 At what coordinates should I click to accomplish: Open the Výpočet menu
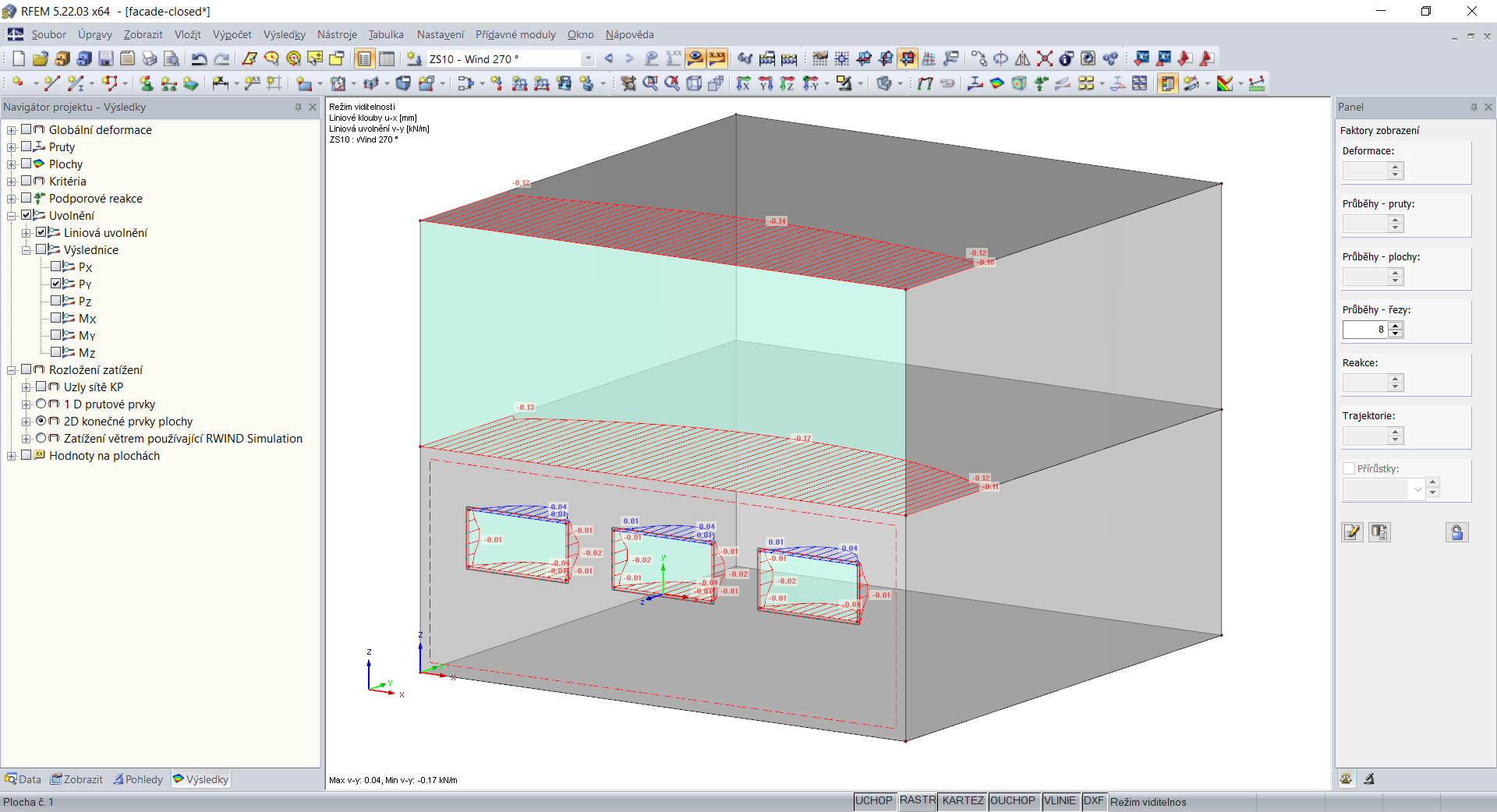[x=232, y=34]
